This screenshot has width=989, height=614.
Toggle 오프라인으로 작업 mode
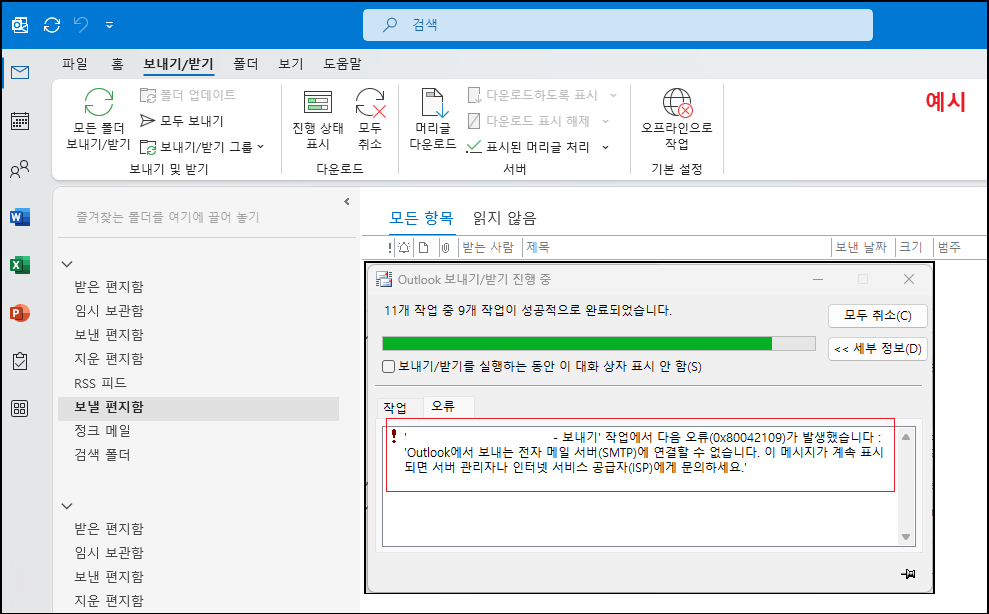[x=677, y=119]
